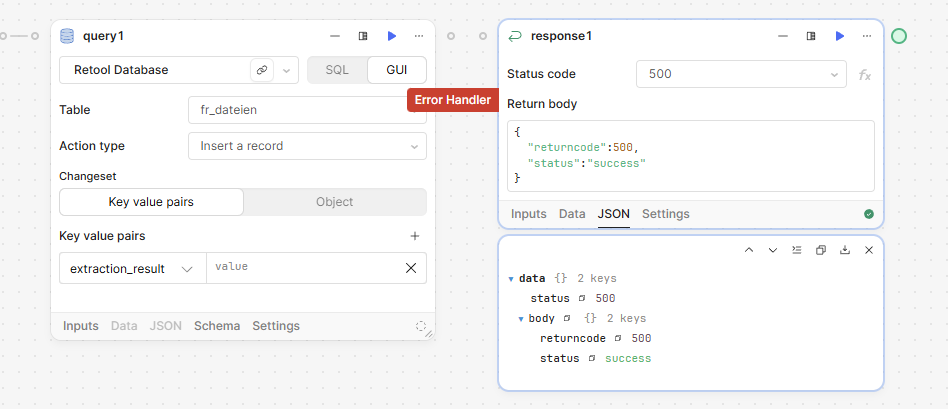The width and height of the screenshot is (948, 409).
Task: Open the Settings tab in response1
Action: tap(665, 214)
